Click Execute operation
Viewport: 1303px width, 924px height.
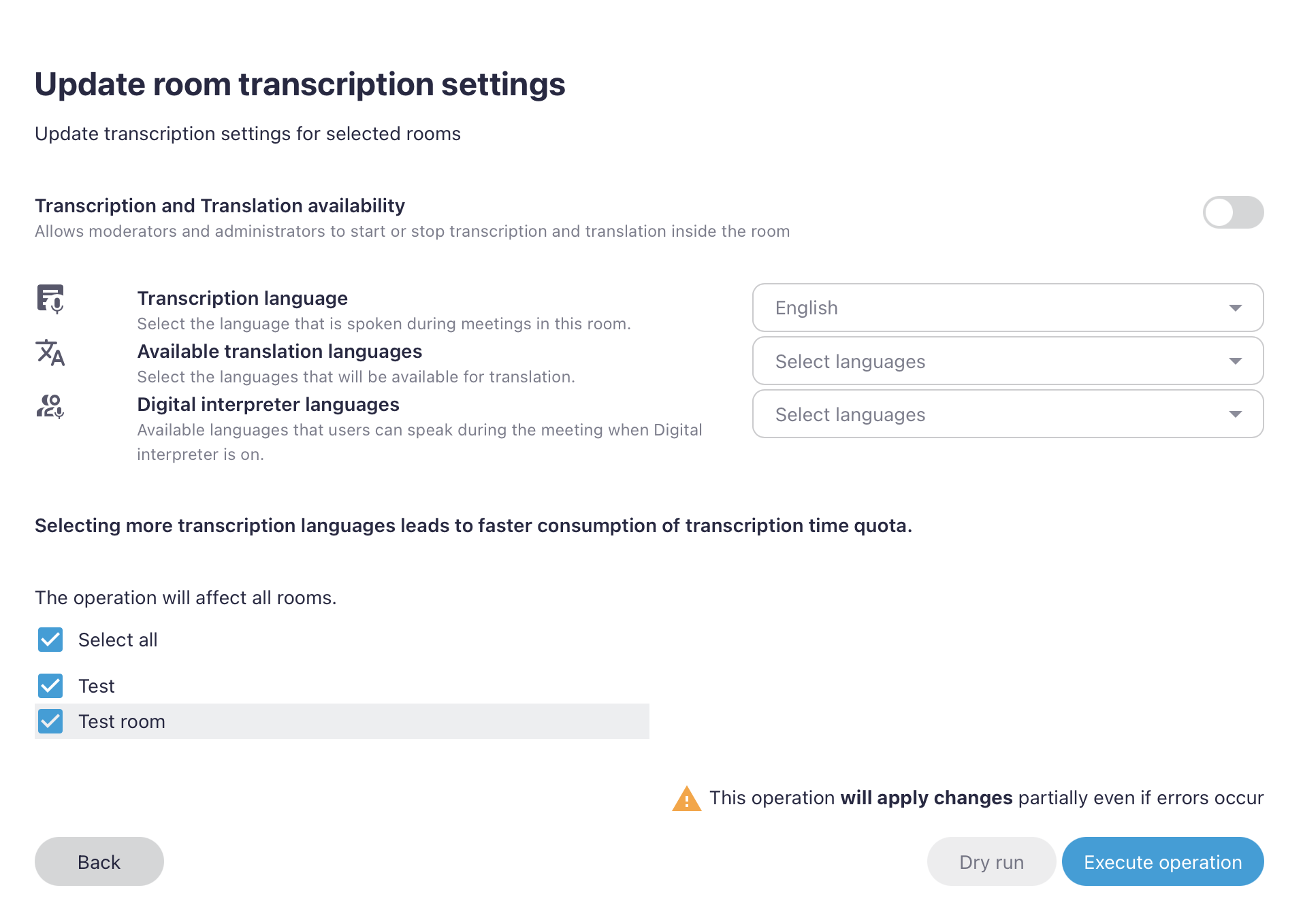(x=1162, y=861)
